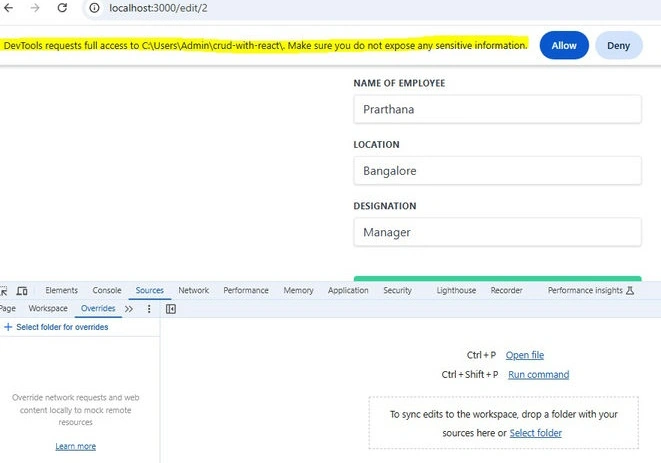This screenshot has width=661, height=463.
Task: Click the DevTools access warning message text
Action: 266,45
